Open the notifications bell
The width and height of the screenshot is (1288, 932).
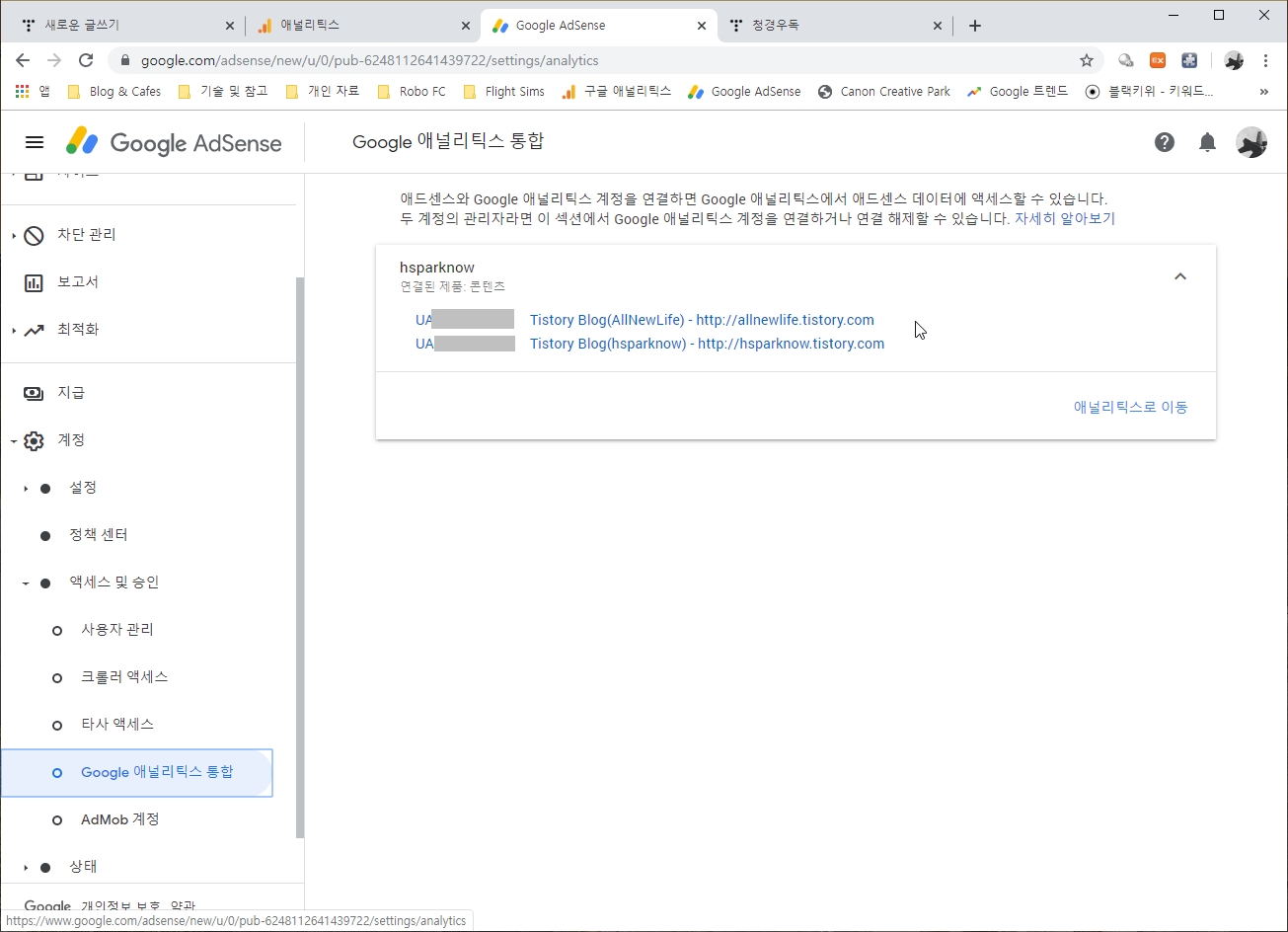[x=1207, y=142]
